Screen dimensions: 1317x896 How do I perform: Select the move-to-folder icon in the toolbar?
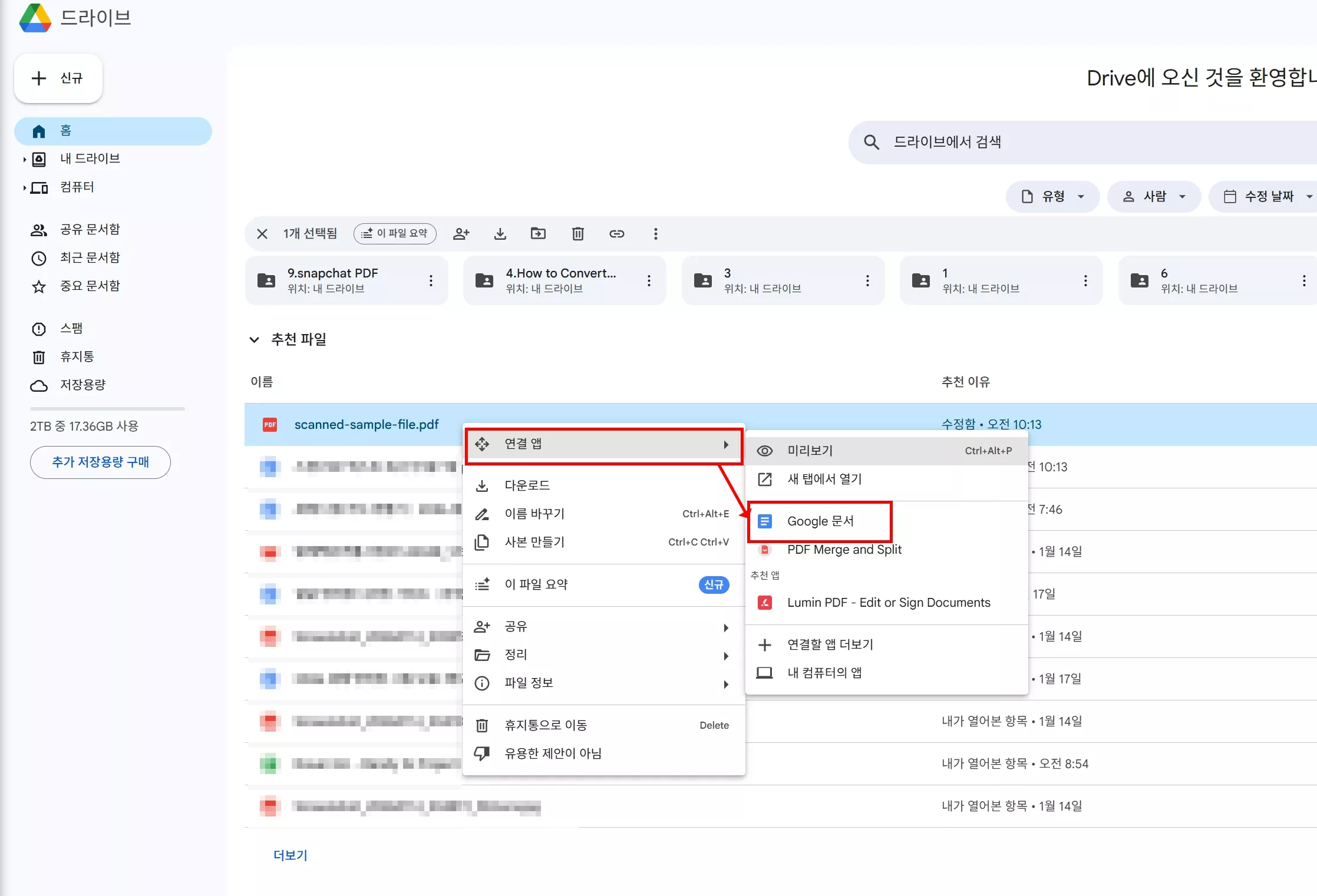[539, 233]
